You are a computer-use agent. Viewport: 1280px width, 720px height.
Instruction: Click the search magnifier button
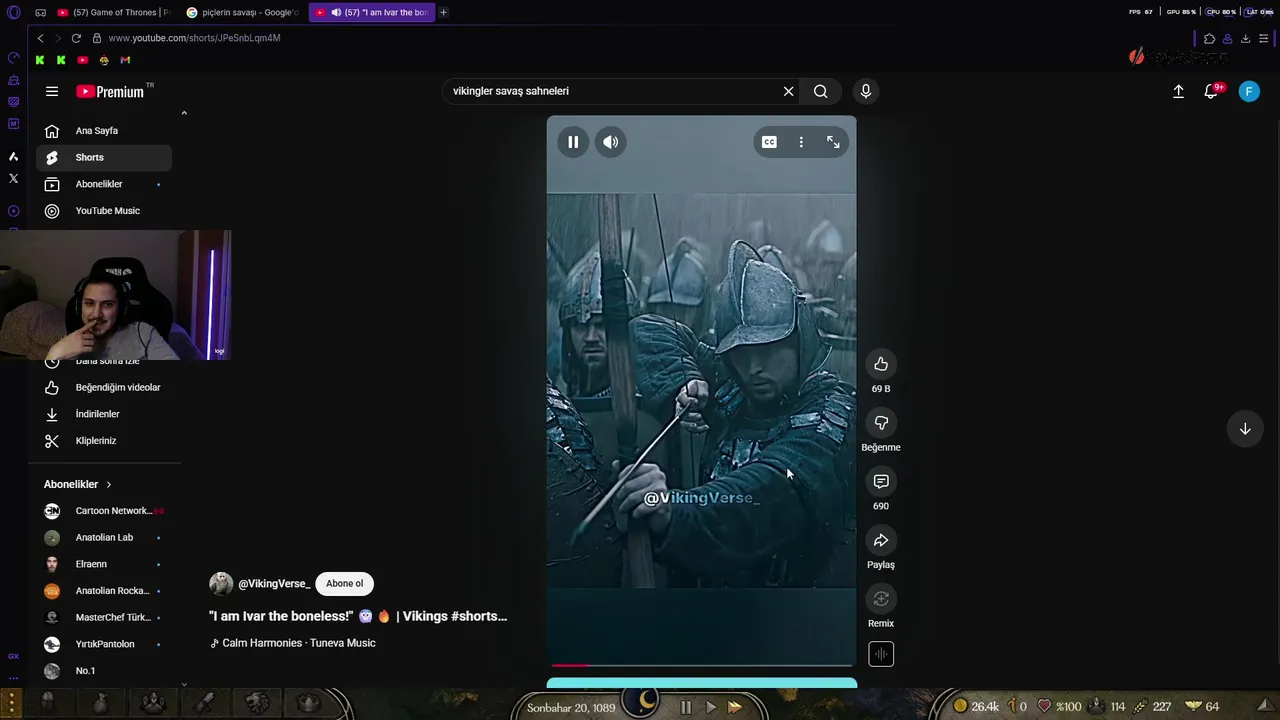point(821,91)
